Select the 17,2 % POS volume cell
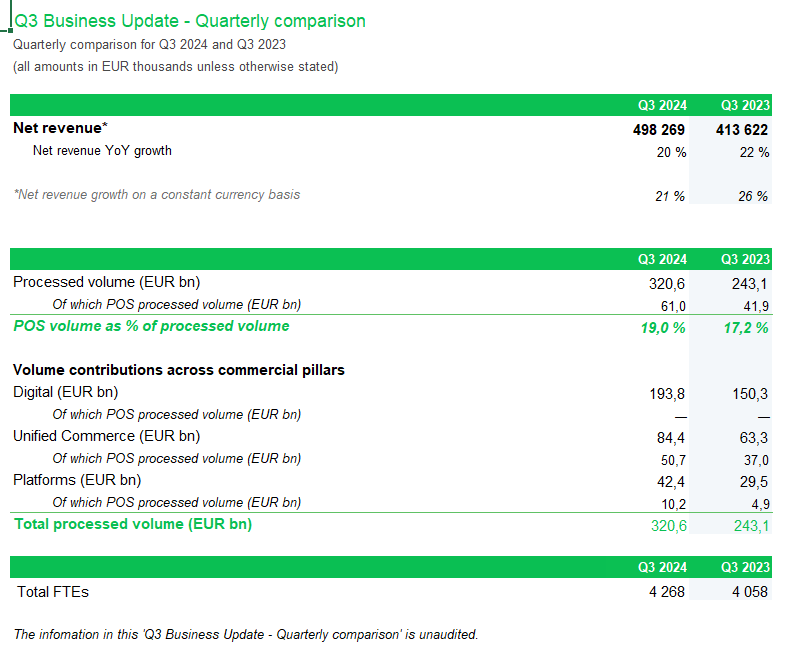The height and width of the screenshot is (649, 790). (746, 327)
